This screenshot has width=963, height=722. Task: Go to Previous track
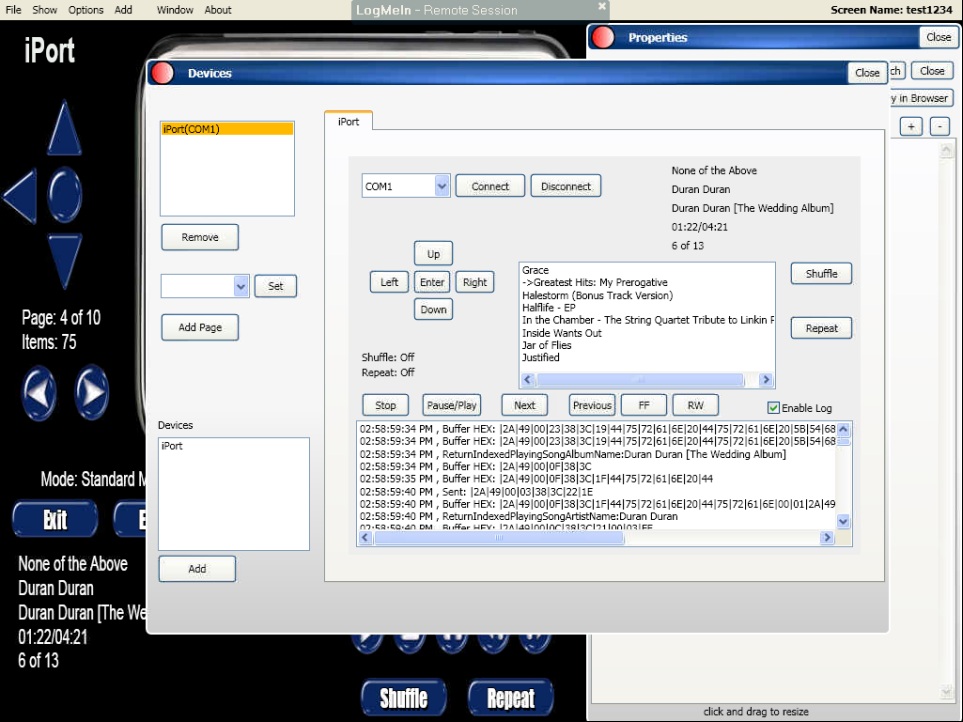coord(592,405)
